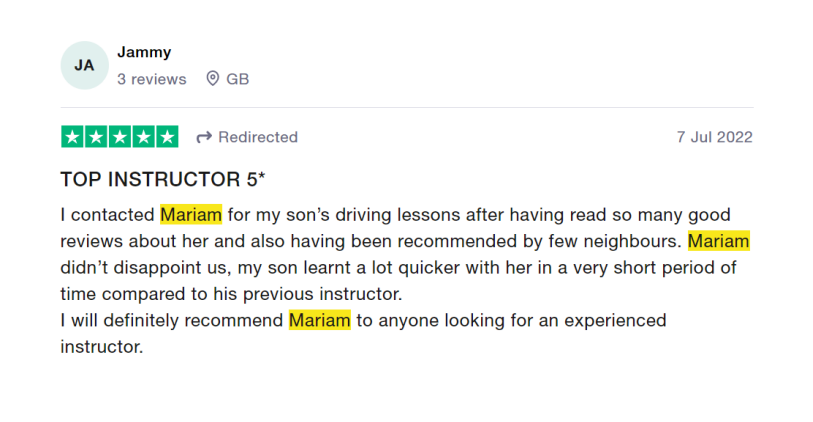Open reviewer name Jammy
This screenshot has width=813, height=422.
144,52
